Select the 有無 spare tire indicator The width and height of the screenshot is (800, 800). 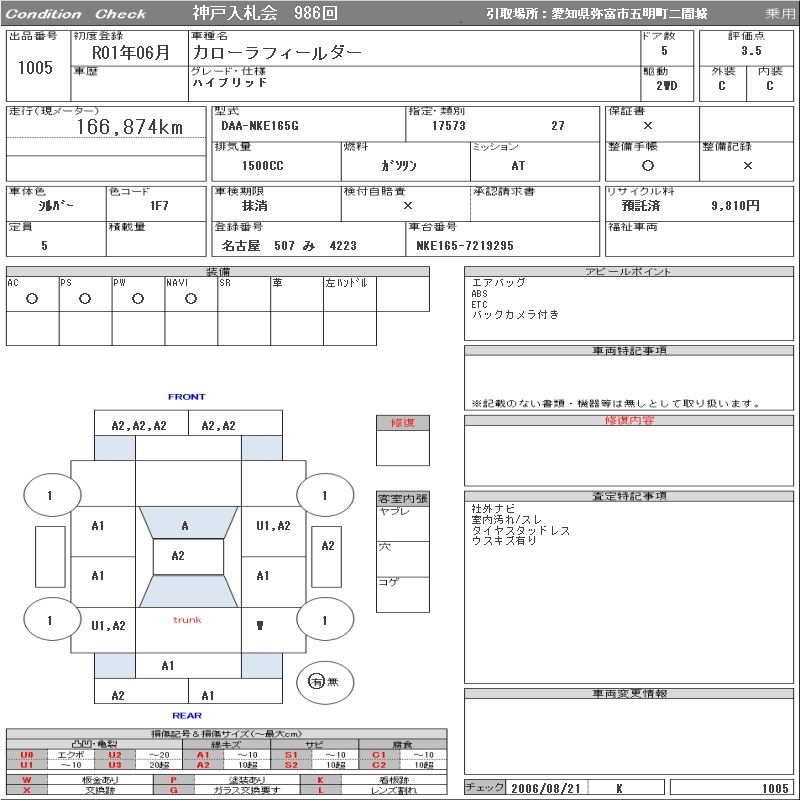tap(323, 681)
